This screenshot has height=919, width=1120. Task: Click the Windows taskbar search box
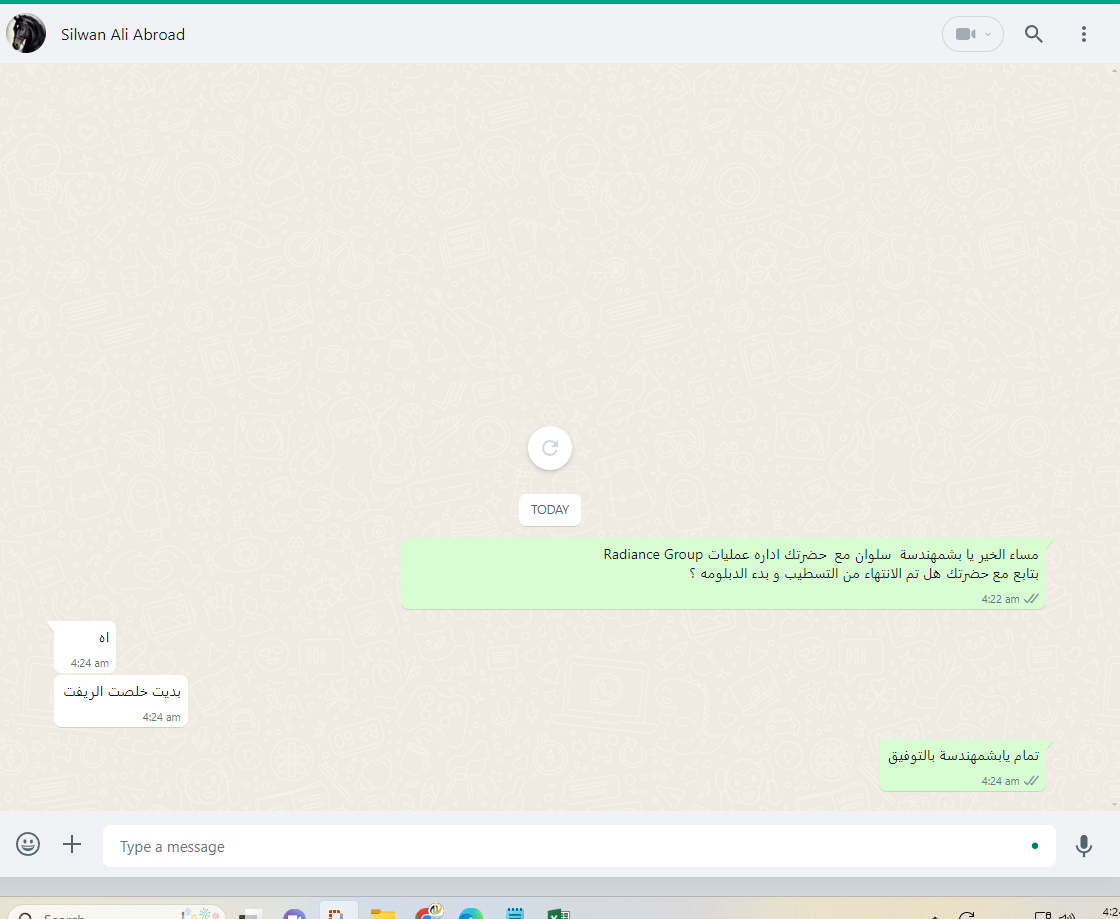pyautogui.click(x=116, y=913)
